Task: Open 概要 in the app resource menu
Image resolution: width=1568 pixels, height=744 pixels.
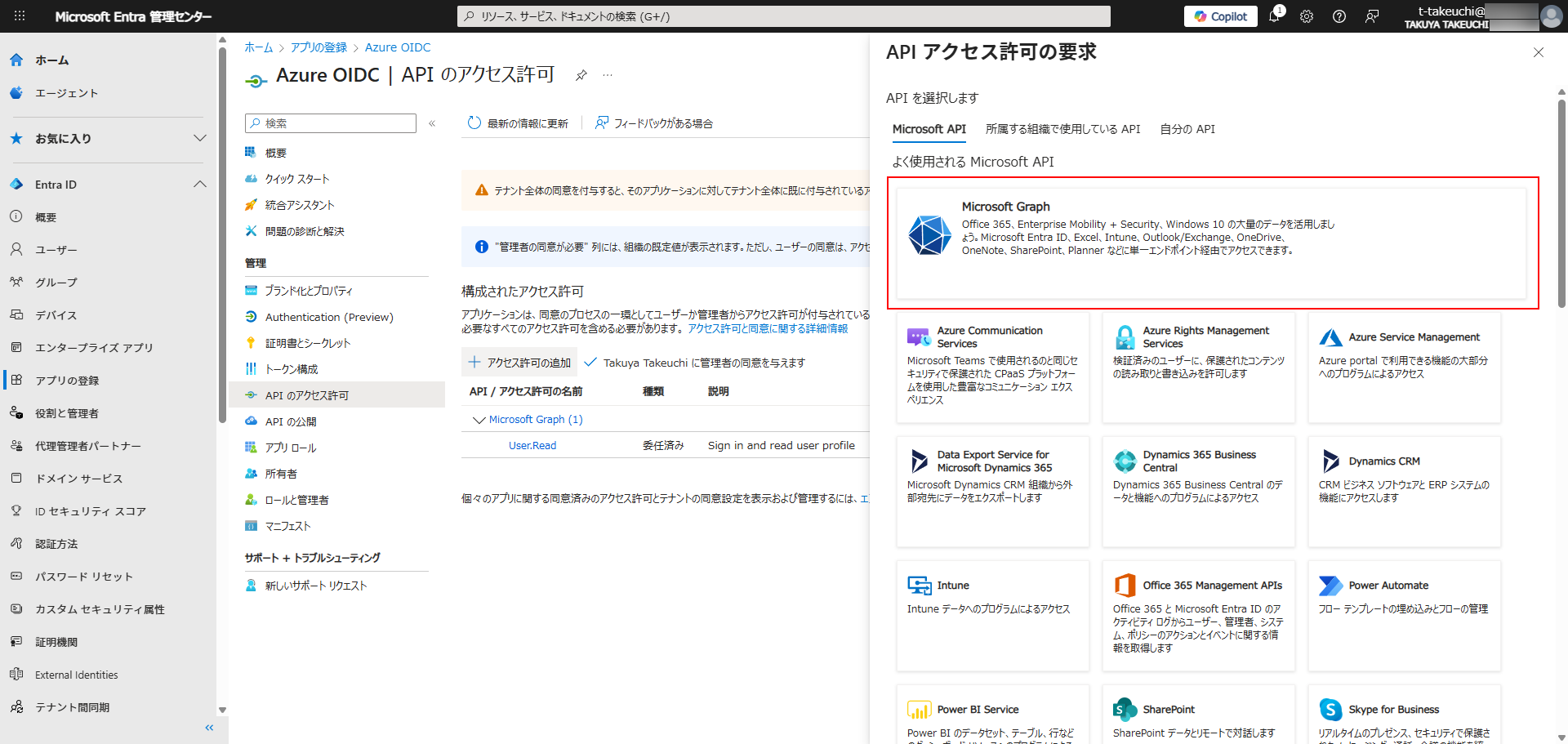Action: (x=276, y=153)
